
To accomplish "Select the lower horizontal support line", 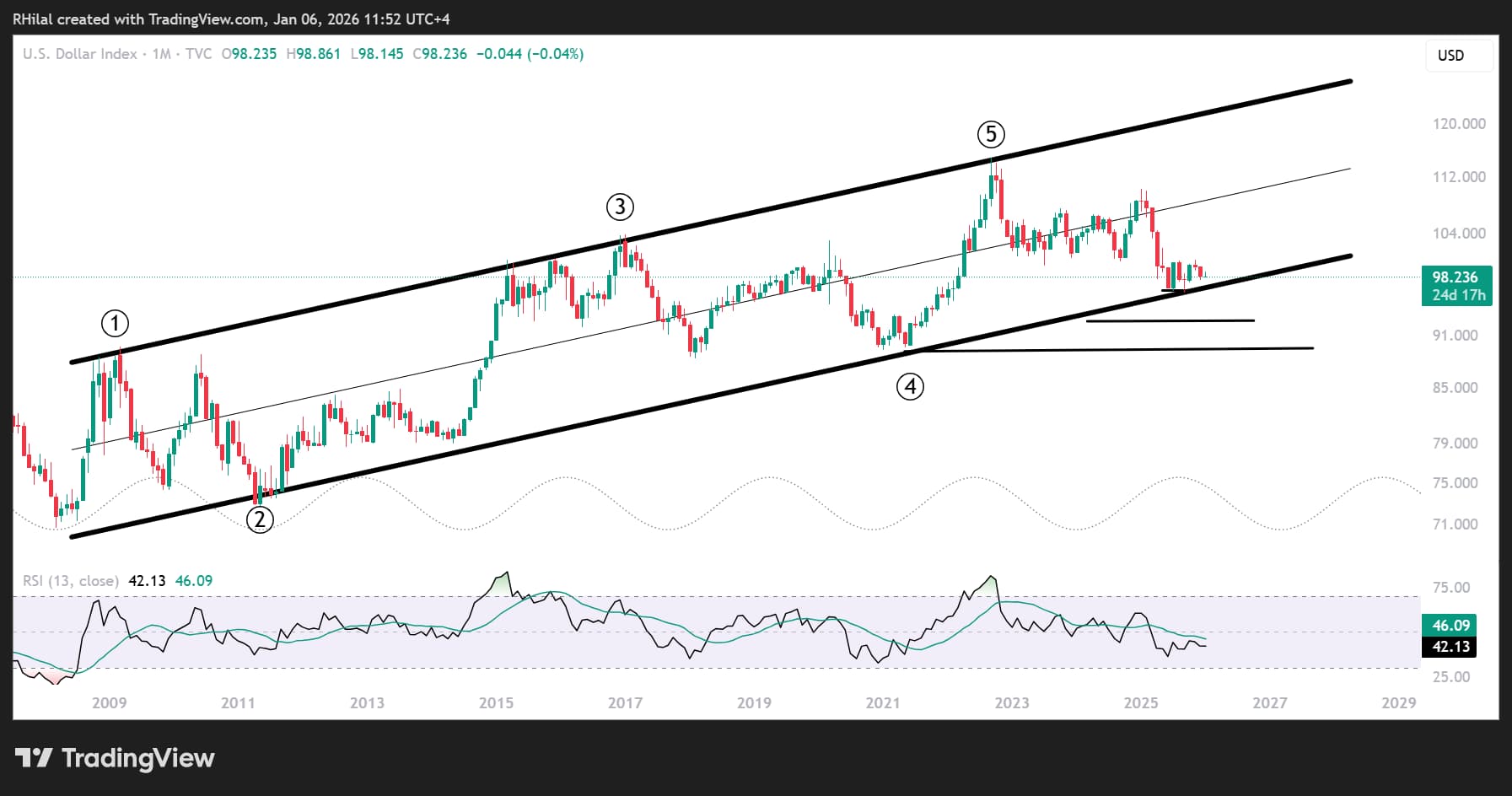I will (1113, 349).
